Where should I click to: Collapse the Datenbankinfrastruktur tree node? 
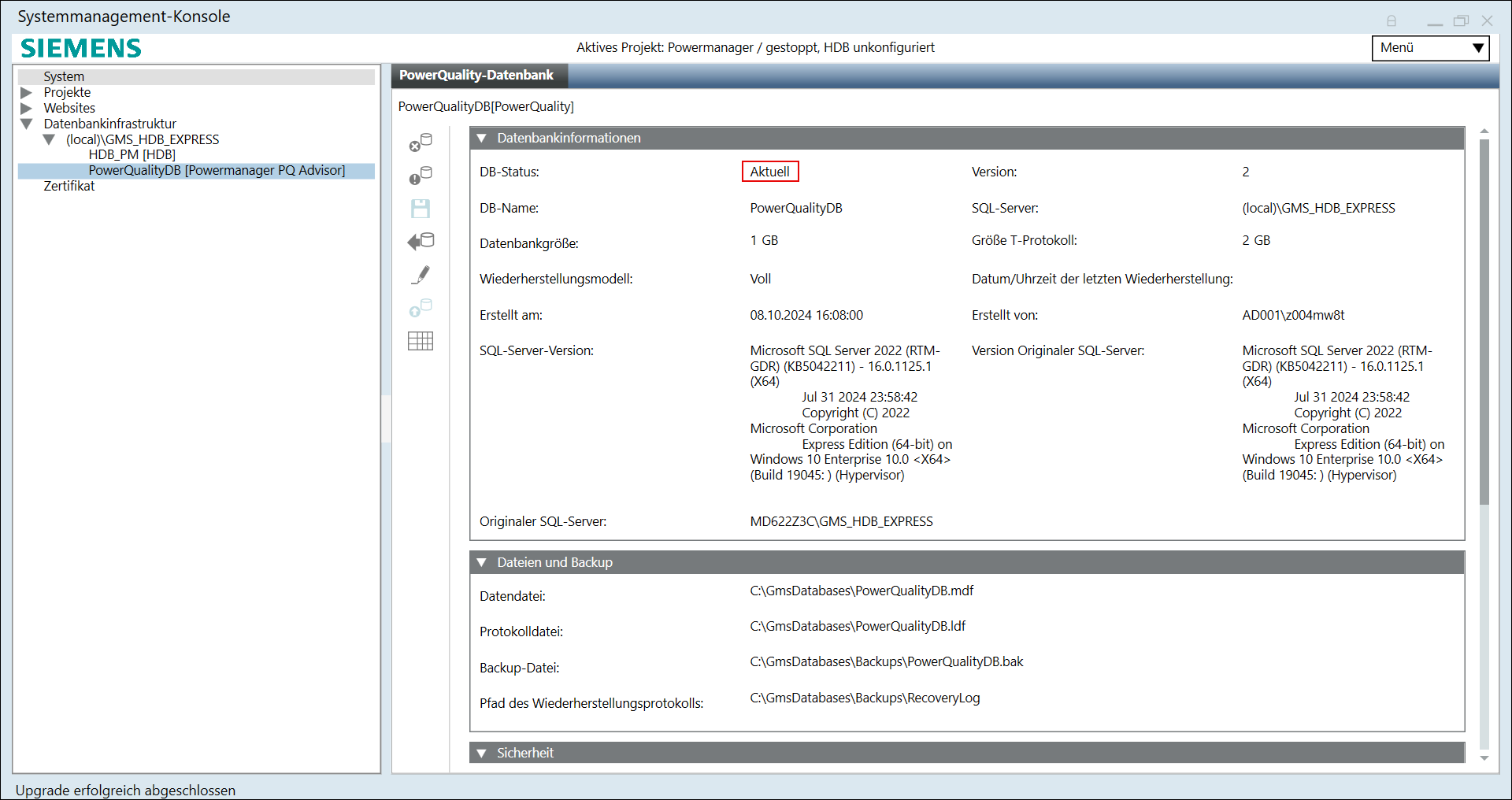click(26, 124)
